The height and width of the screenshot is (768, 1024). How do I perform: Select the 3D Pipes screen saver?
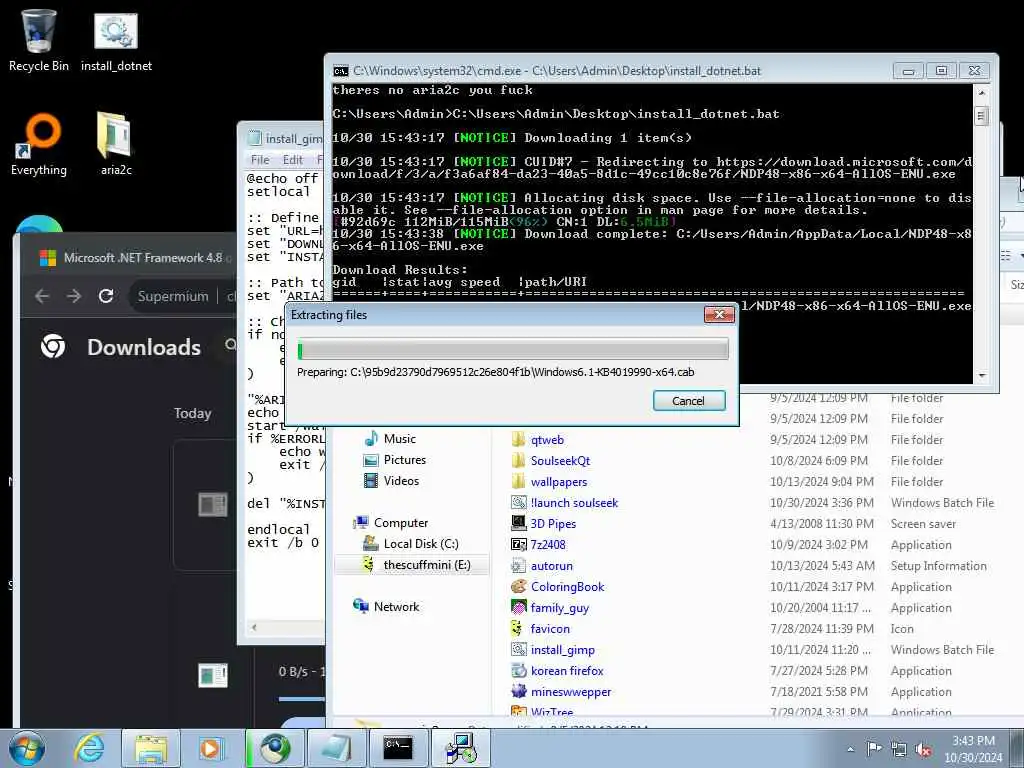543,523
